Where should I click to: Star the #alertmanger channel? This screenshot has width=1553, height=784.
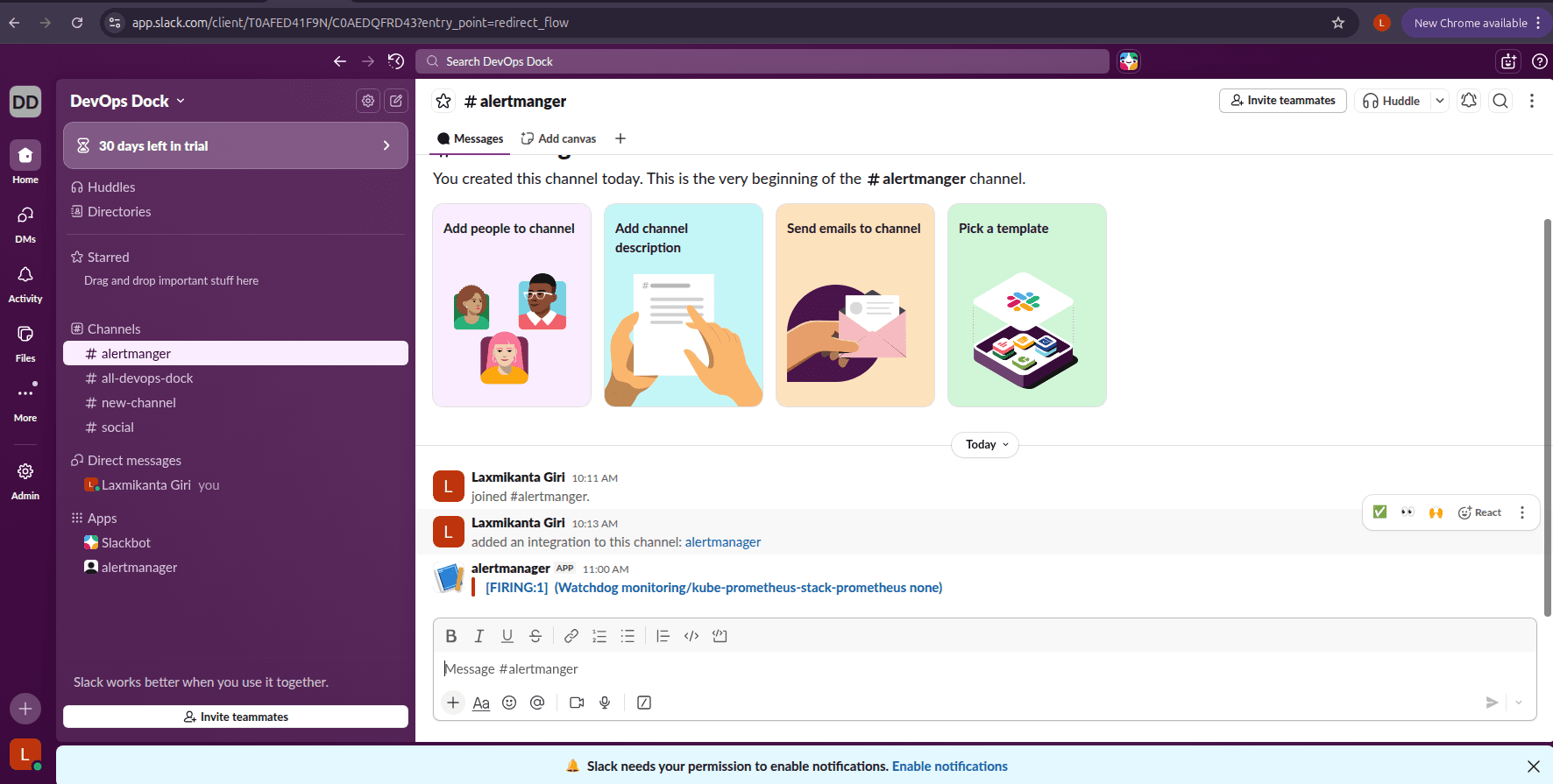[x=443, y=101]
